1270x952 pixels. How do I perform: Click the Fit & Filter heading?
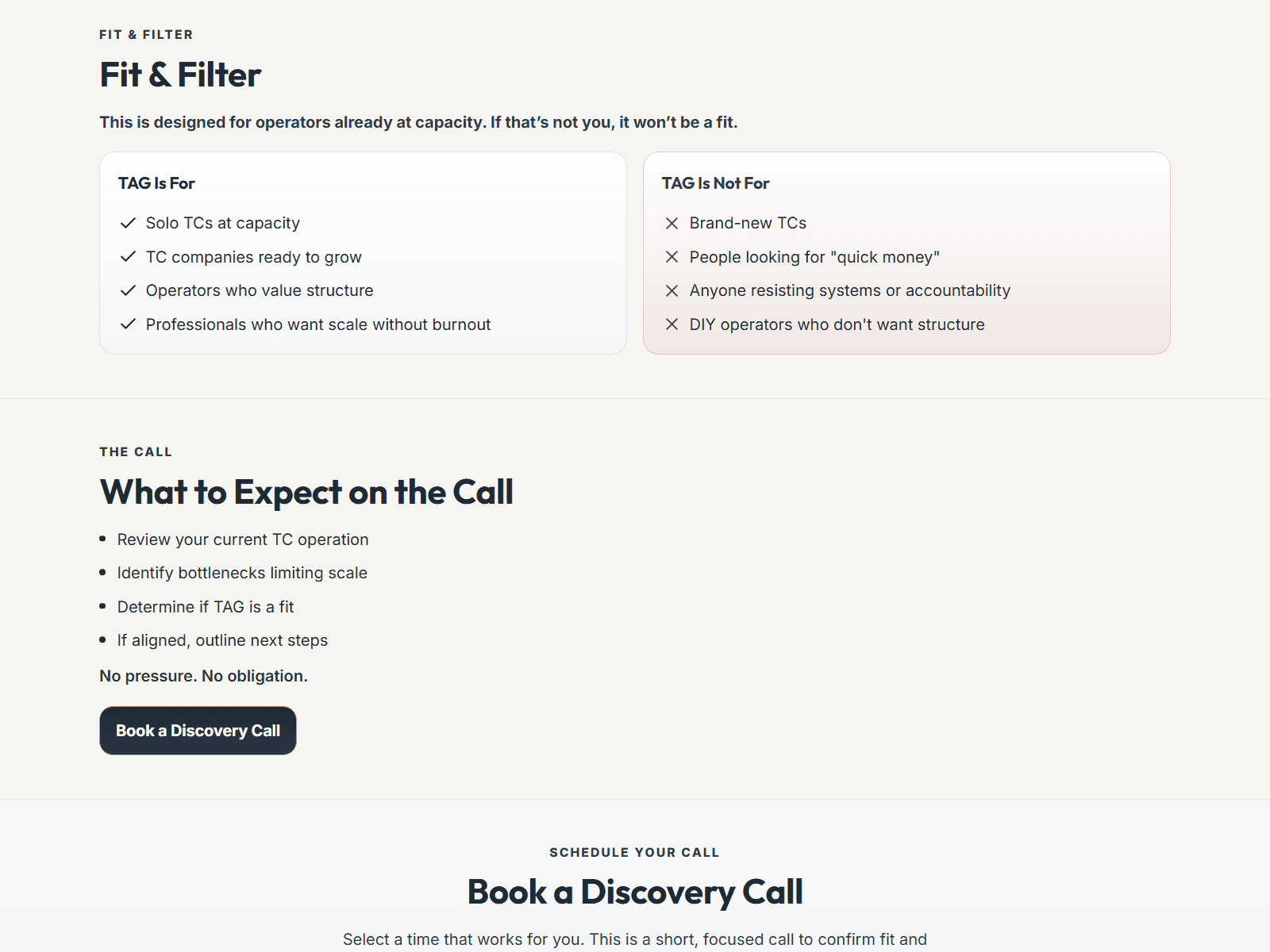pos(180,75)
